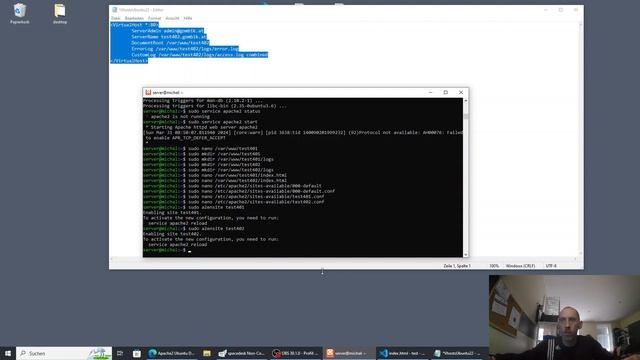Open File Explorer from the taskbar
640x360 pixels.
pos(207,353)
